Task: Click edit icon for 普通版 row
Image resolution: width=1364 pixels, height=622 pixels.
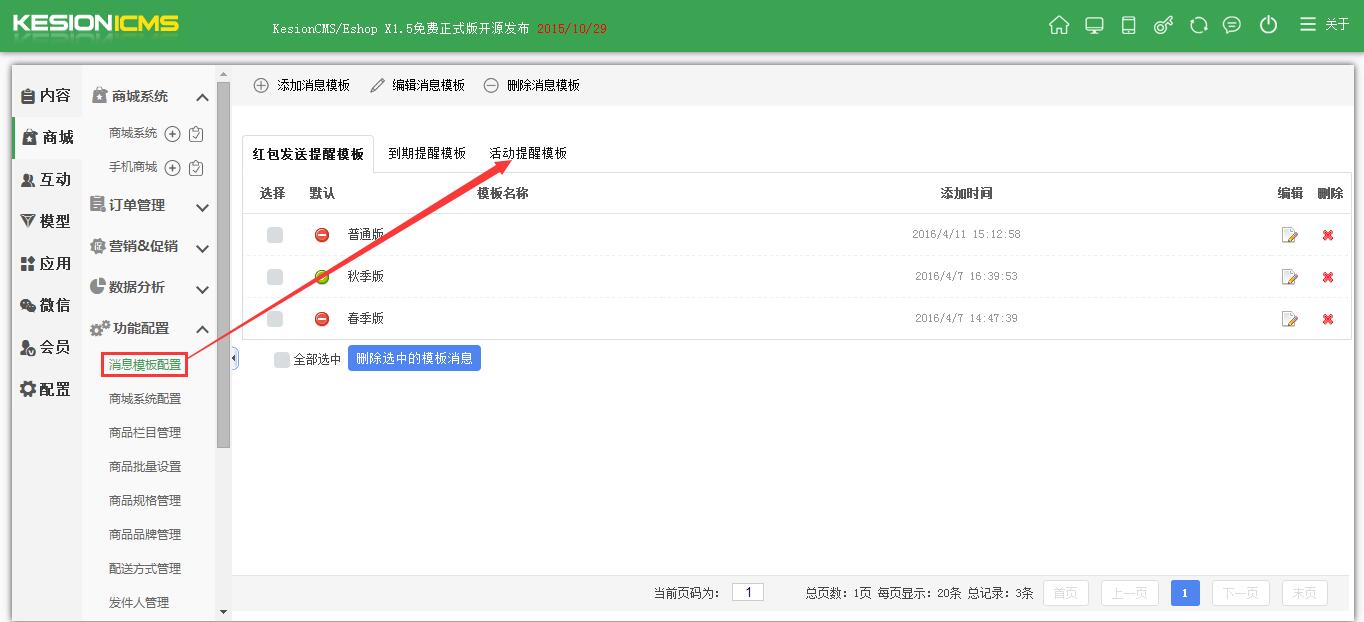Action: (x=1290, y=235)
